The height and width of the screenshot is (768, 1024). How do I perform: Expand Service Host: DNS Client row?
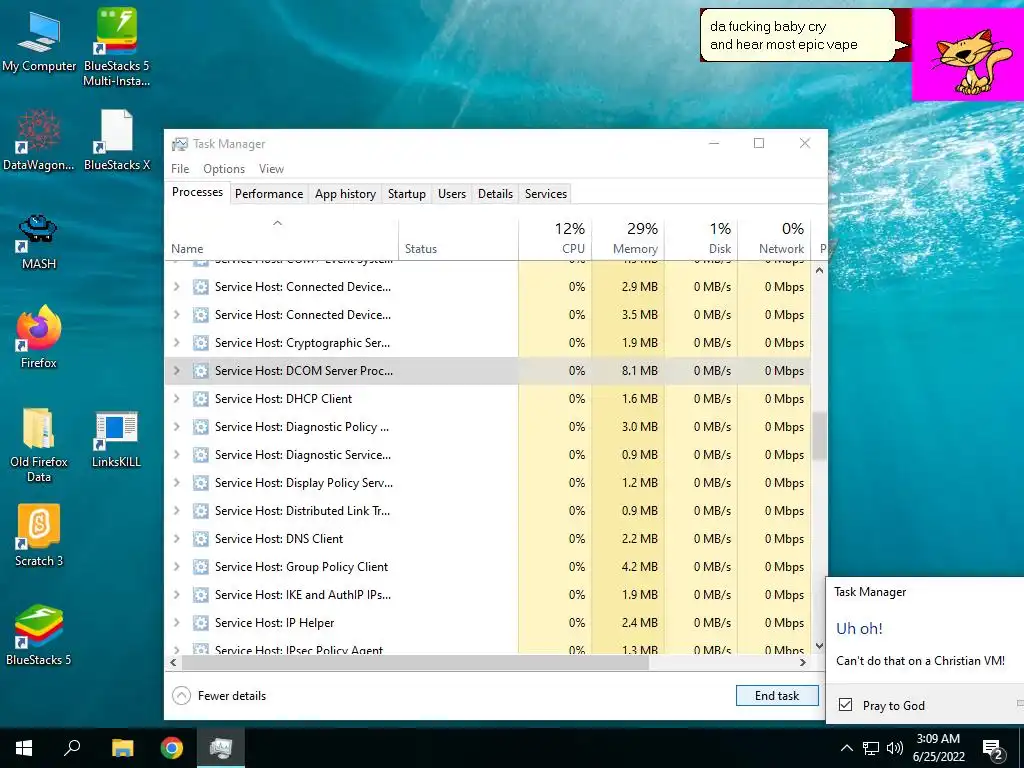(176, 539)
